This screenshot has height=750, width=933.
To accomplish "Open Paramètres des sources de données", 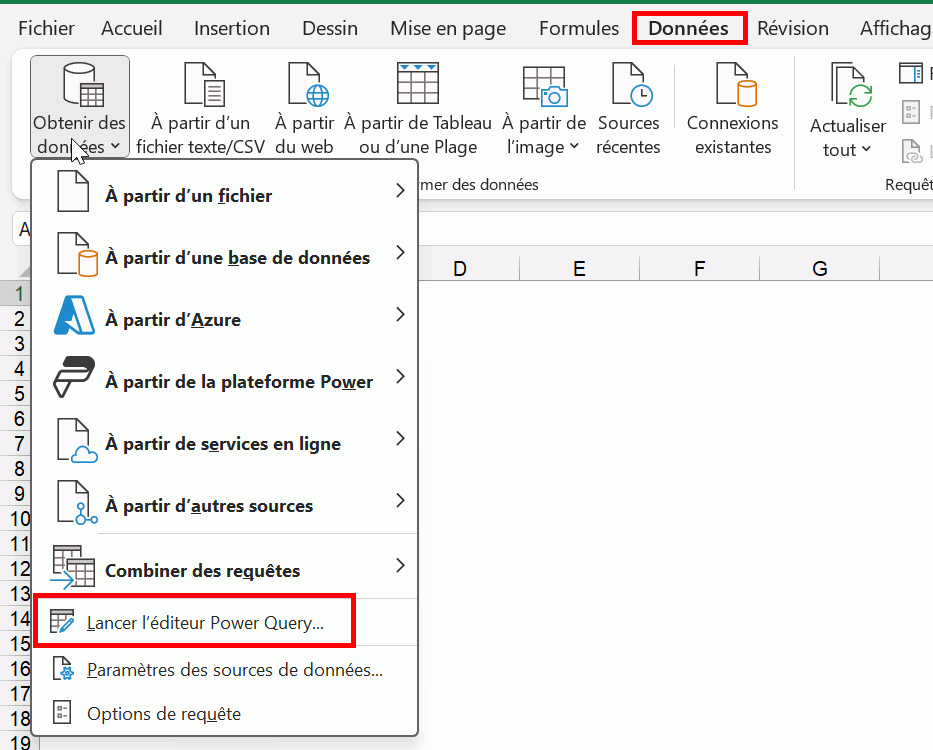I will point(234,670).
